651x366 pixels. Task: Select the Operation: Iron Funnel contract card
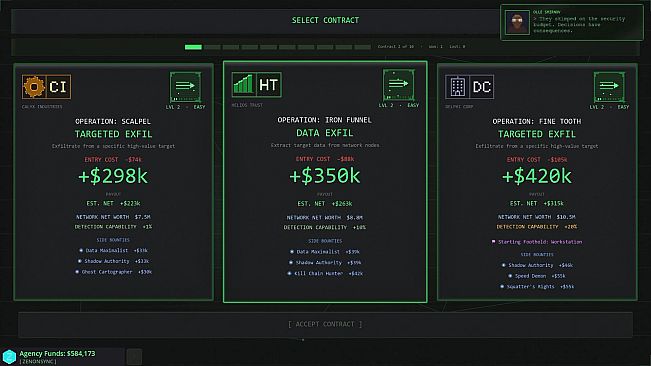(325, 182)
